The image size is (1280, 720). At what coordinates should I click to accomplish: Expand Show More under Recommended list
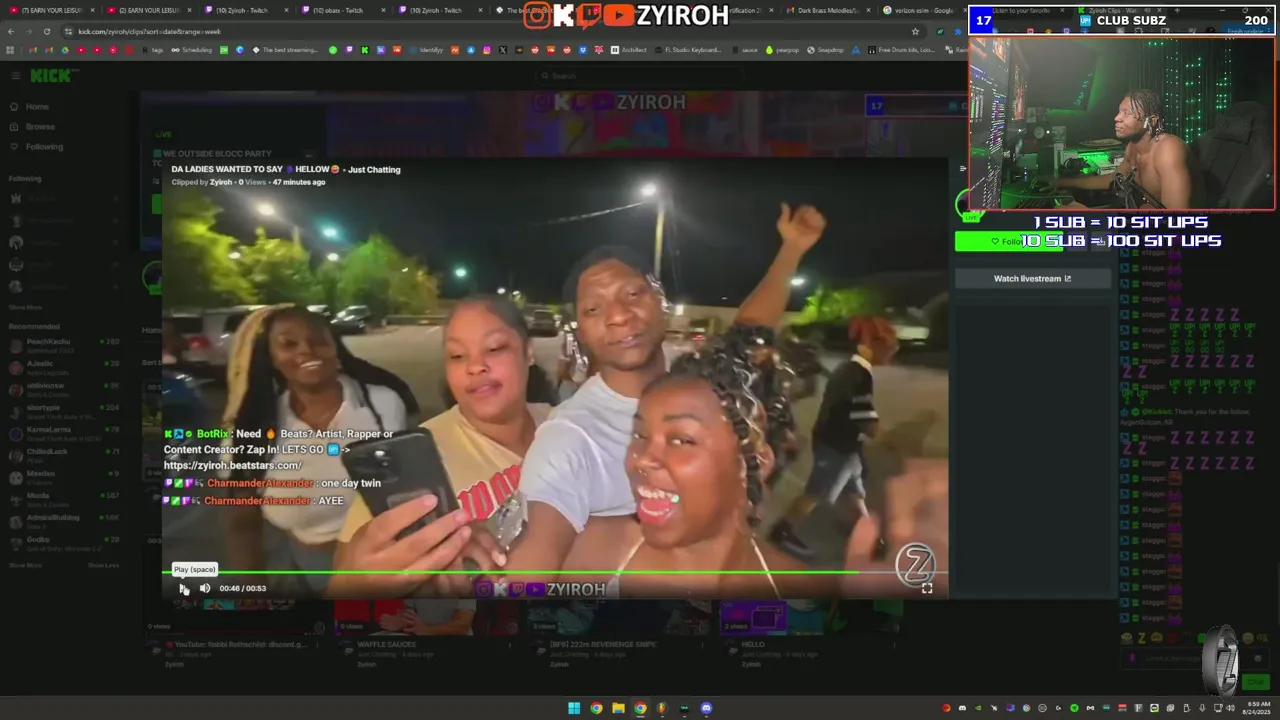pyautogui.click(x=26, y=565)
